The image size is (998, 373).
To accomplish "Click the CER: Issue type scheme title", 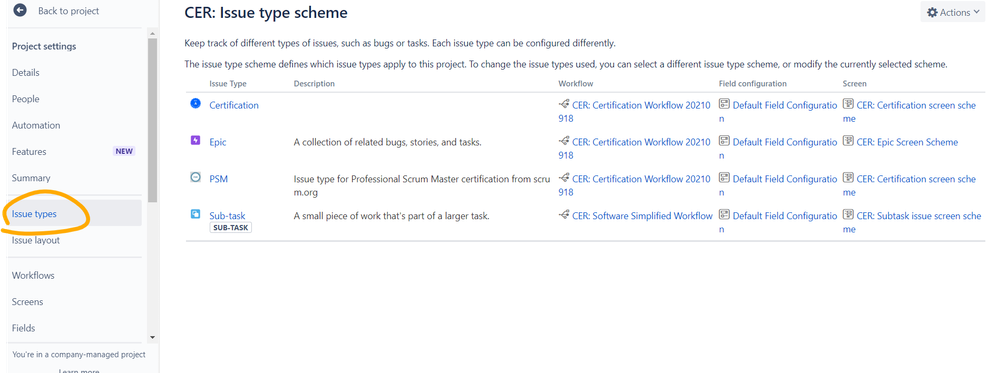I will tap(266, 12).
